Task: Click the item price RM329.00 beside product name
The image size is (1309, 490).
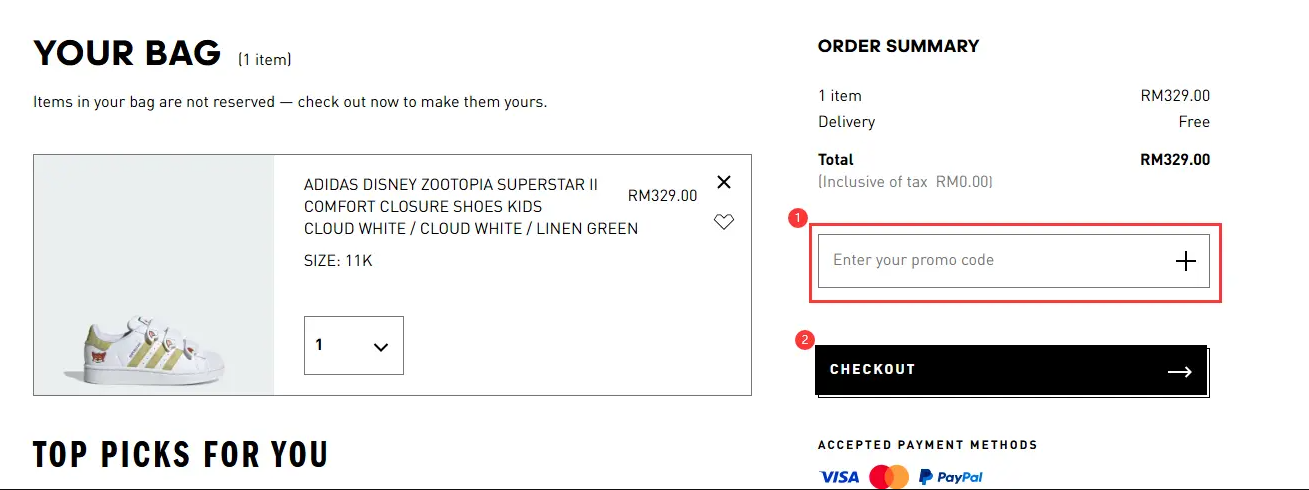Action: click(x=662, y=196)
